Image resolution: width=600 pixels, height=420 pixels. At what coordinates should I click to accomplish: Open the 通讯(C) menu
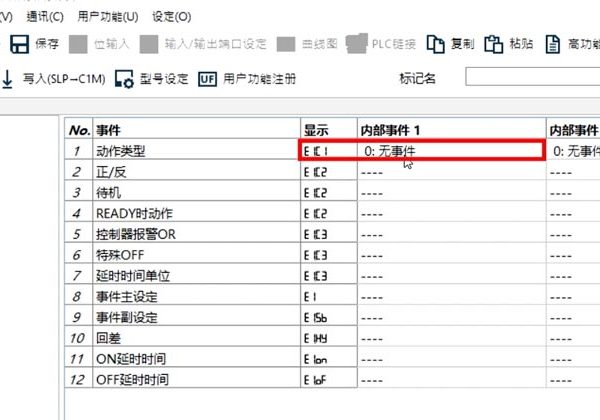click(x=46, y=17)
